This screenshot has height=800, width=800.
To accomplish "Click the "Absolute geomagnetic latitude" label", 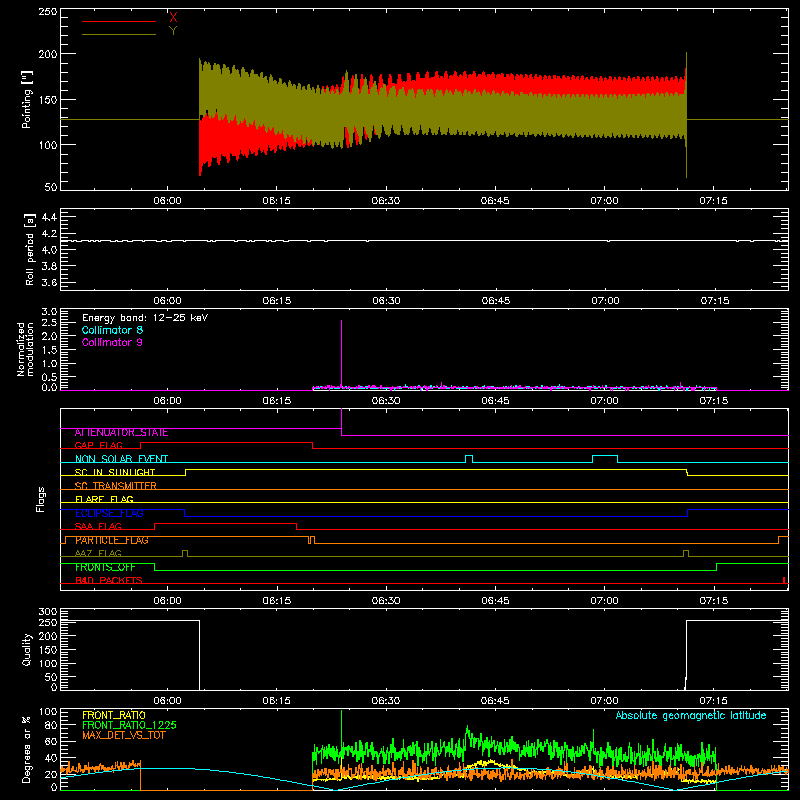I will 691,716.
